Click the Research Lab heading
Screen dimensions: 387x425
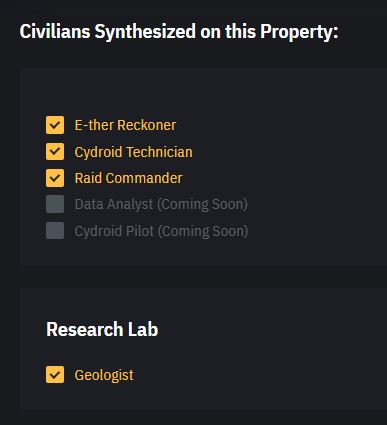(102, 329)
